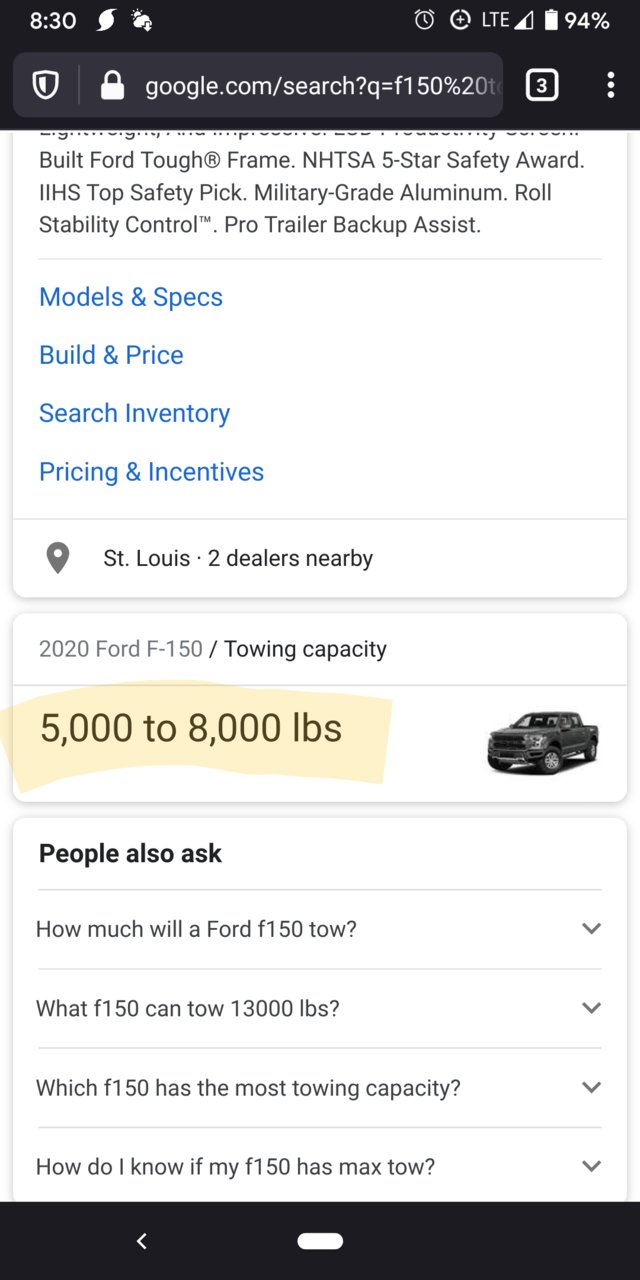Tap the Brave shield icon

tap(46, 86)
